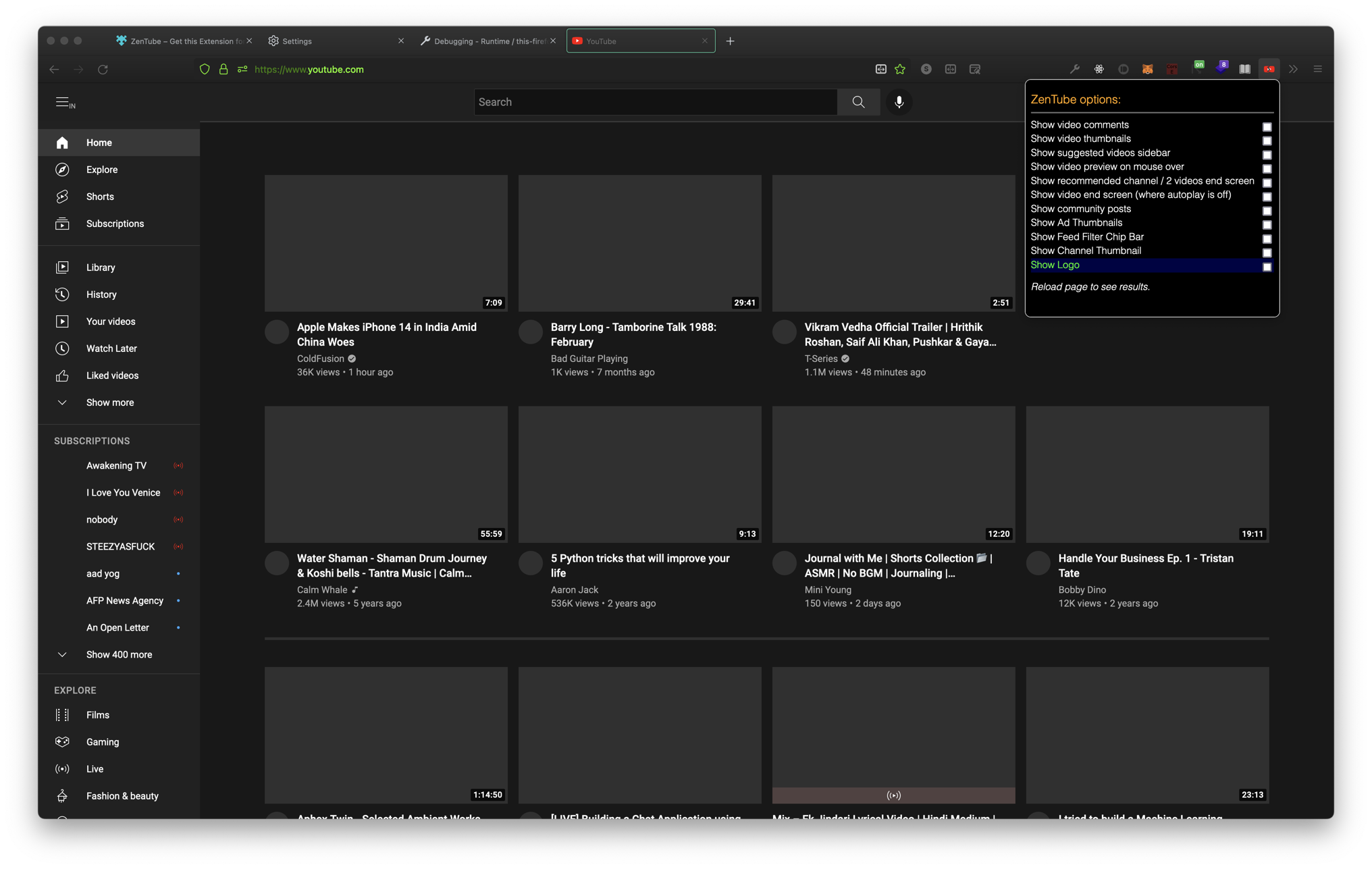Click the magnifier search button

coord(858,102)
